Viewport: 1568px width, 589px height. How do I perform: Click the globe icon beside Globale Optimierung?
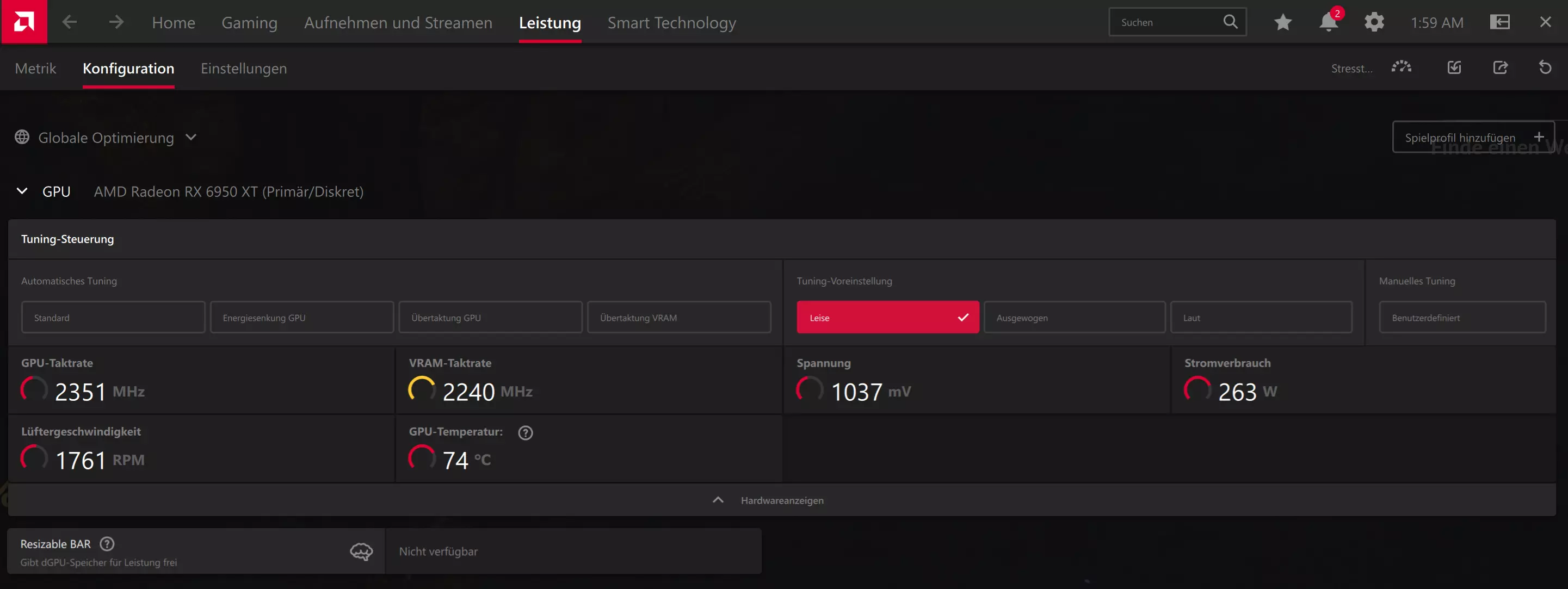click(x=22, y=138)
